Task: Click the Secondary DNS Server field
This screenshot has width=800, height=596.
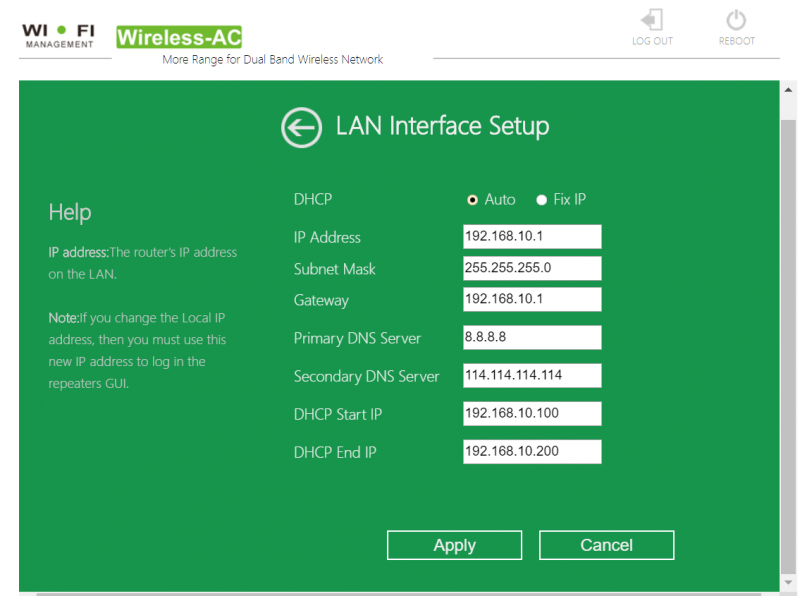Action: point(532,376)
